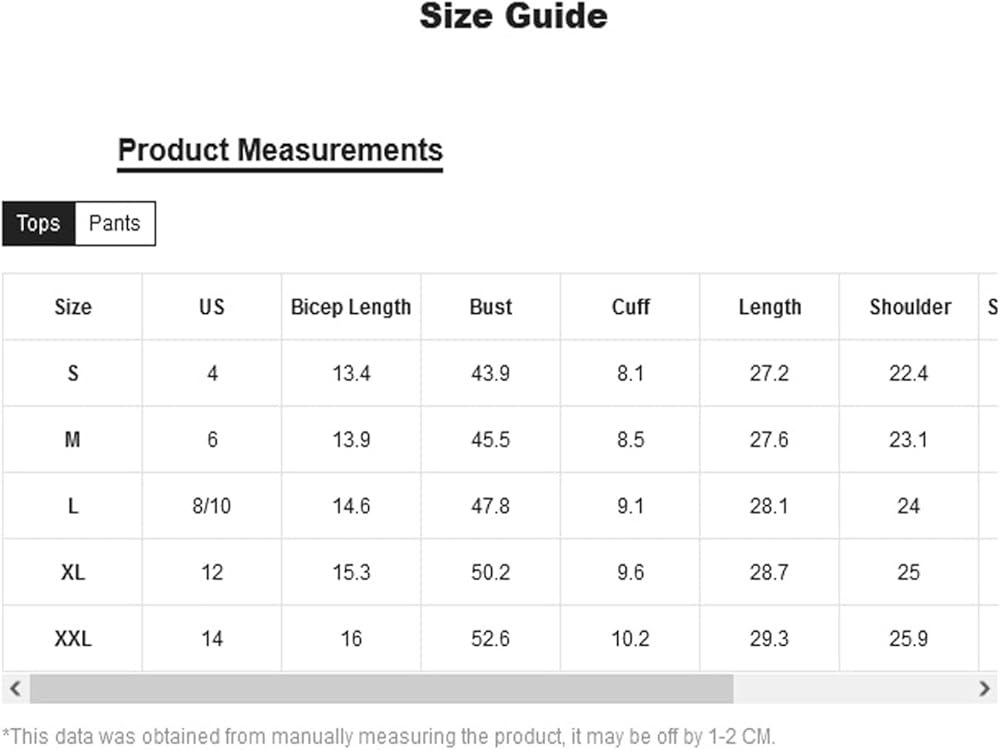Click the Bust column header

[x=491, y=307]
